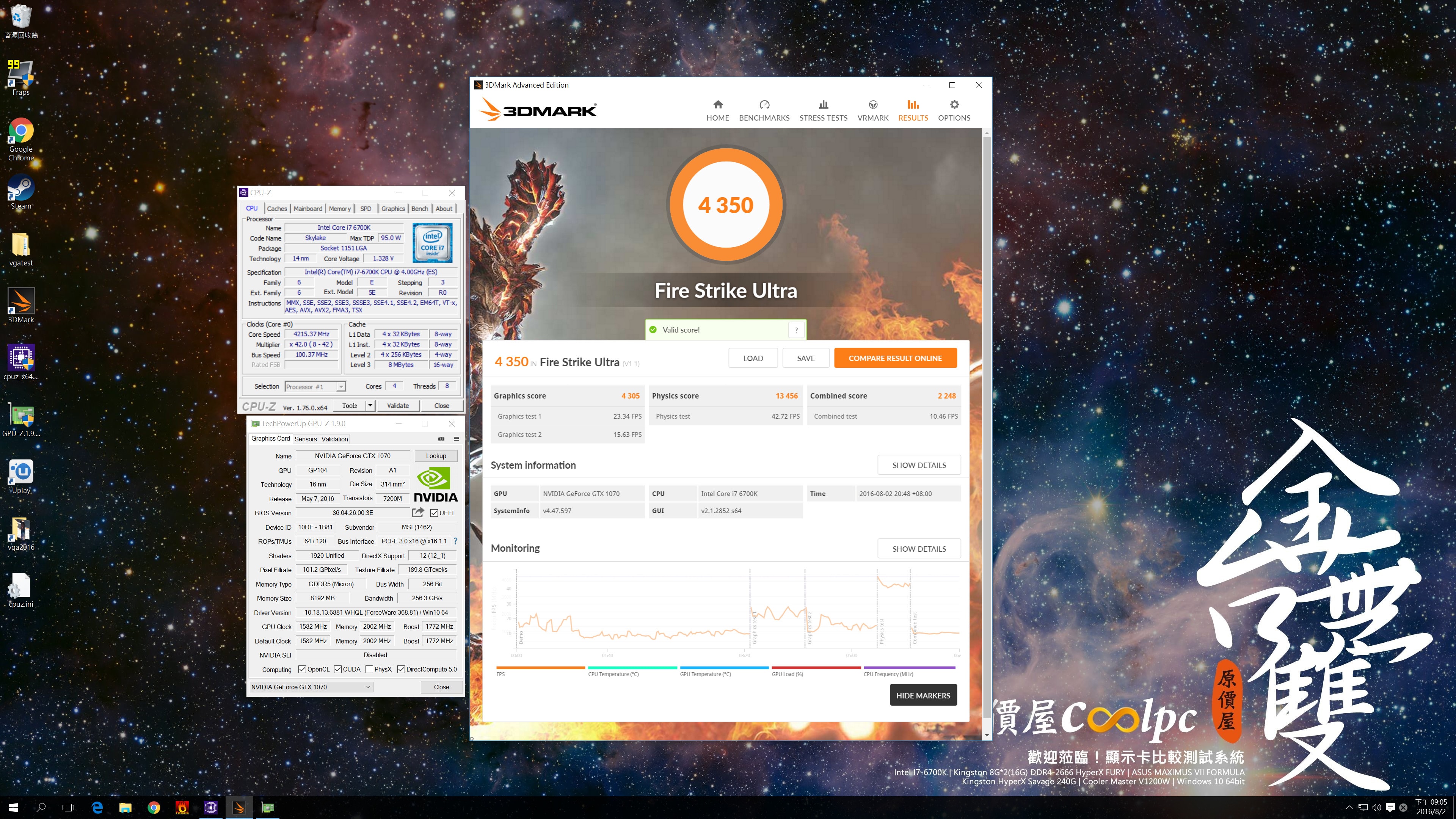
Task: Export BIOS with share arrow icon
Action: (x=418, y=513)
